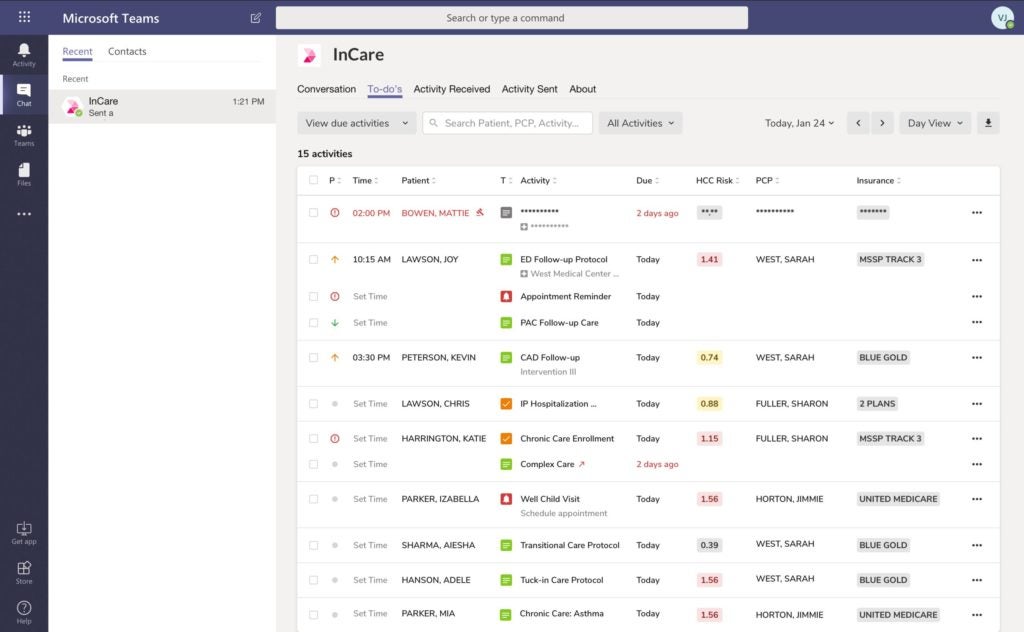Click the Search Patient, PCP, Activity field
This screenshot has width=1024, height=632.
(x=508, y=123)
